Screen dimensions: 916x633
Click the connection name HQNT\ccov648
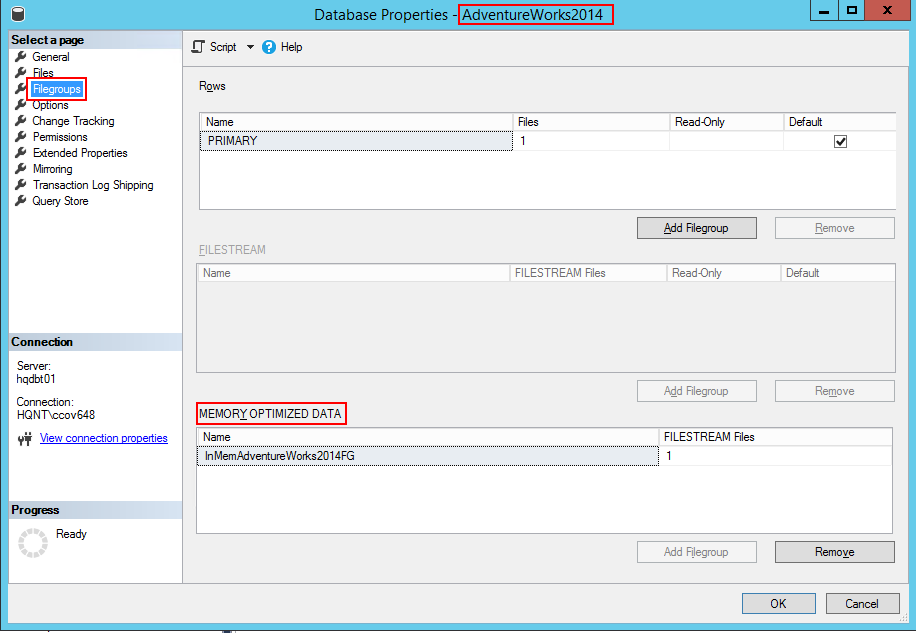[x=55, y=415]
